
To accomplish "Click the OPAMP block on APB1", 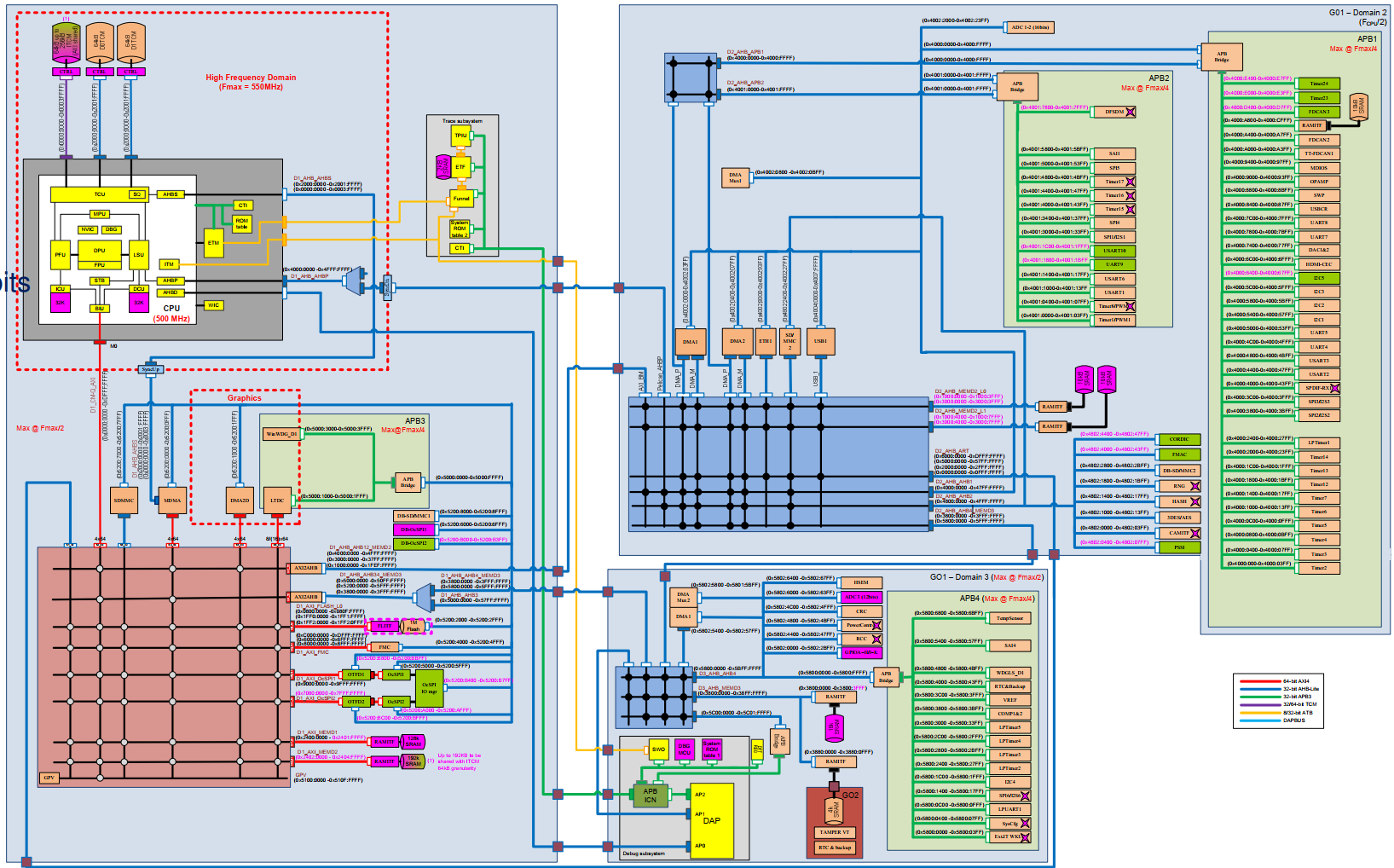I will click(x=1319, y=182).
